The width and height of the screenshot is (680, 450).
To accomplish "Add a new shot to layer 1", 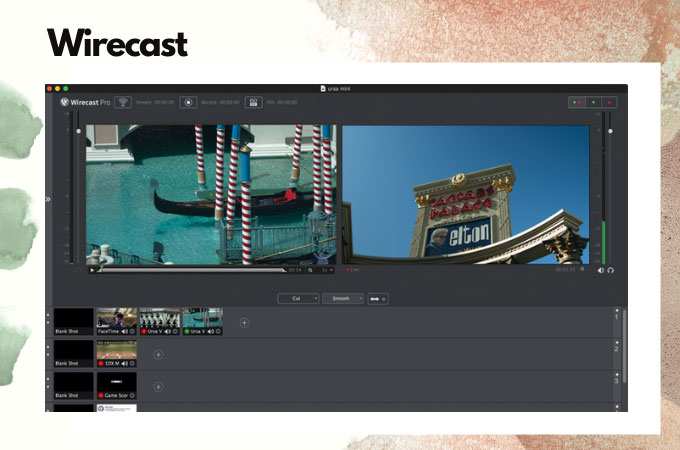I will coord(244,322).
